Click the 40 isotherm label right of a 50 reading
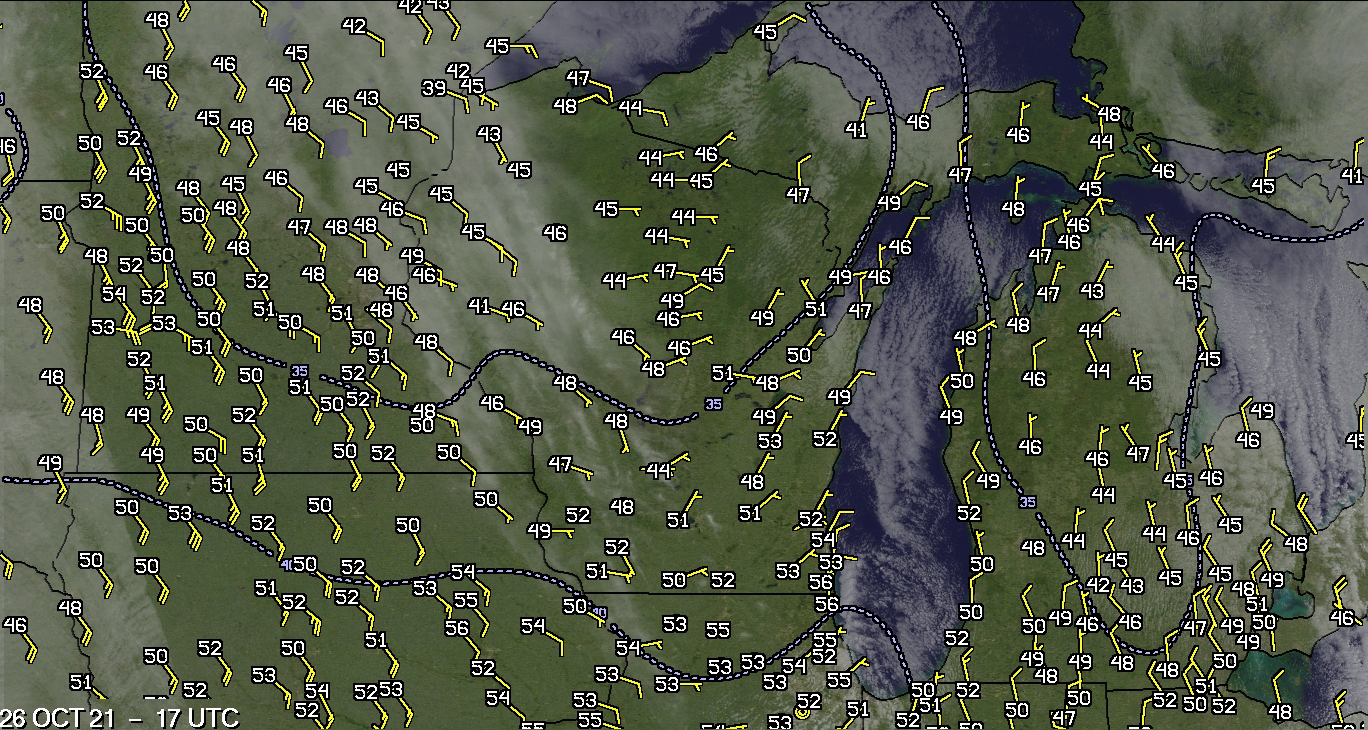 (x=600, y=612)
